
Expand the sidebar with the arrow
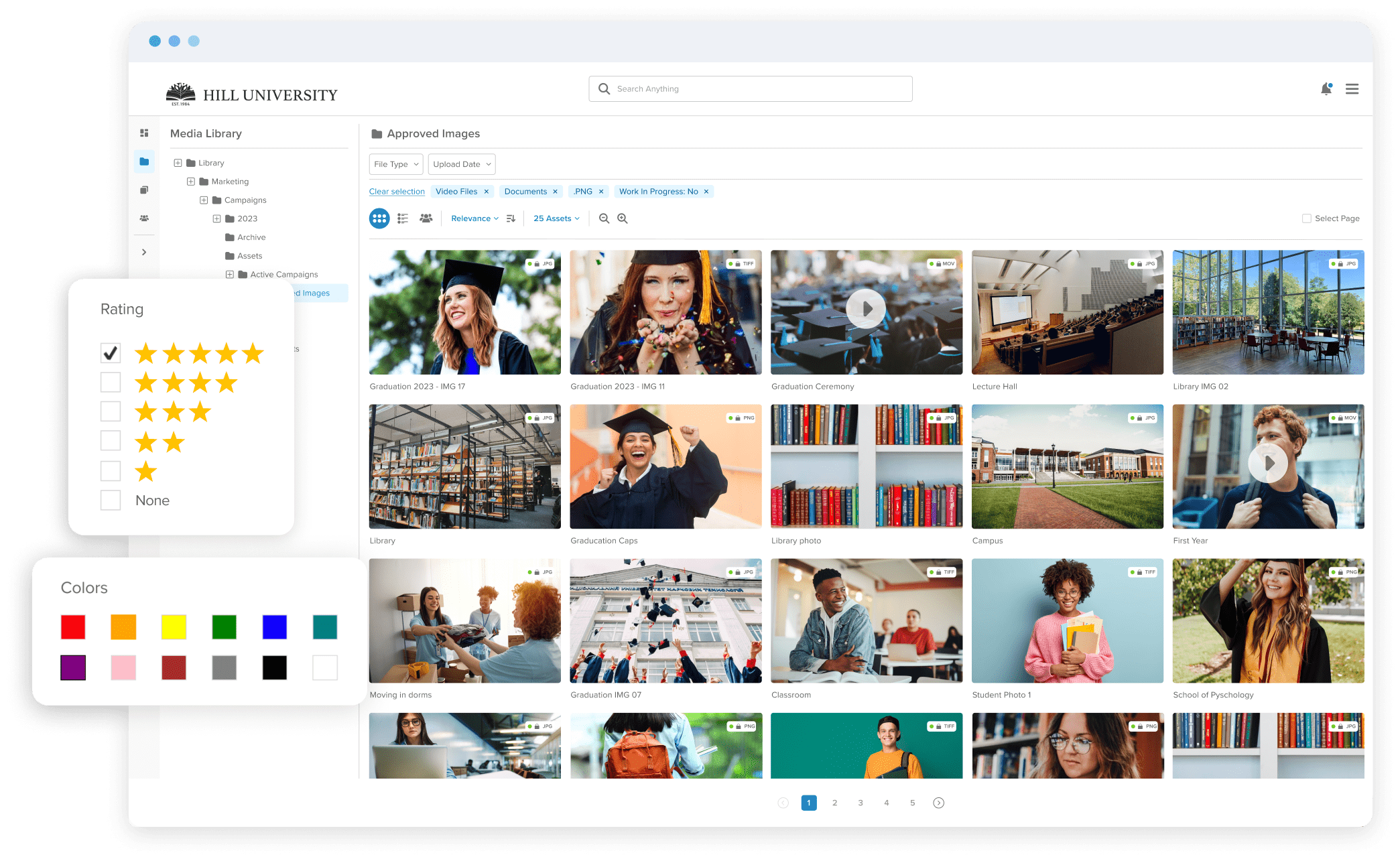click(x=144, y=252)
